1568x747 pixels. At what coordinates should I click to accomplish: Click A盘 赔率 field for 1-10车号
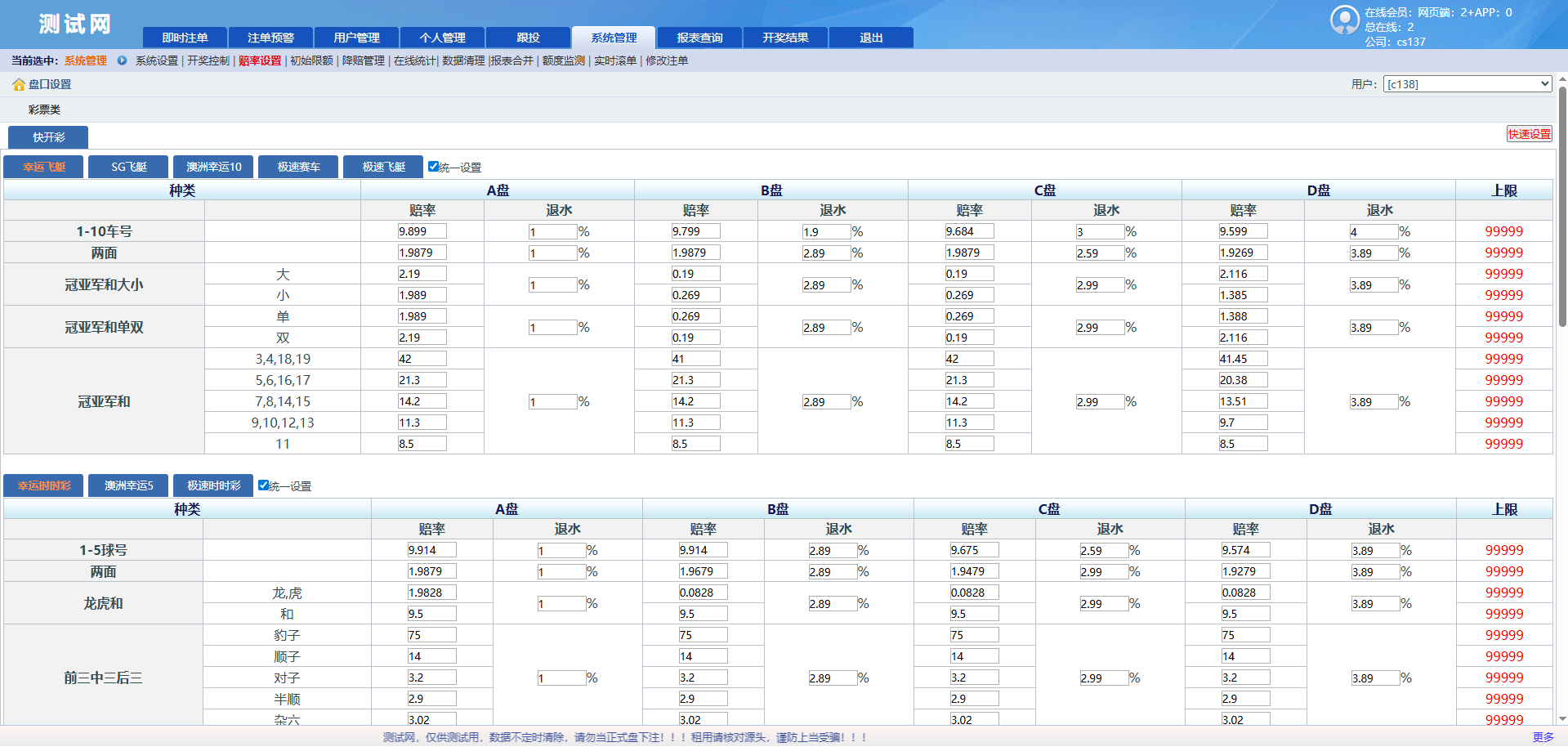point(422,231)
